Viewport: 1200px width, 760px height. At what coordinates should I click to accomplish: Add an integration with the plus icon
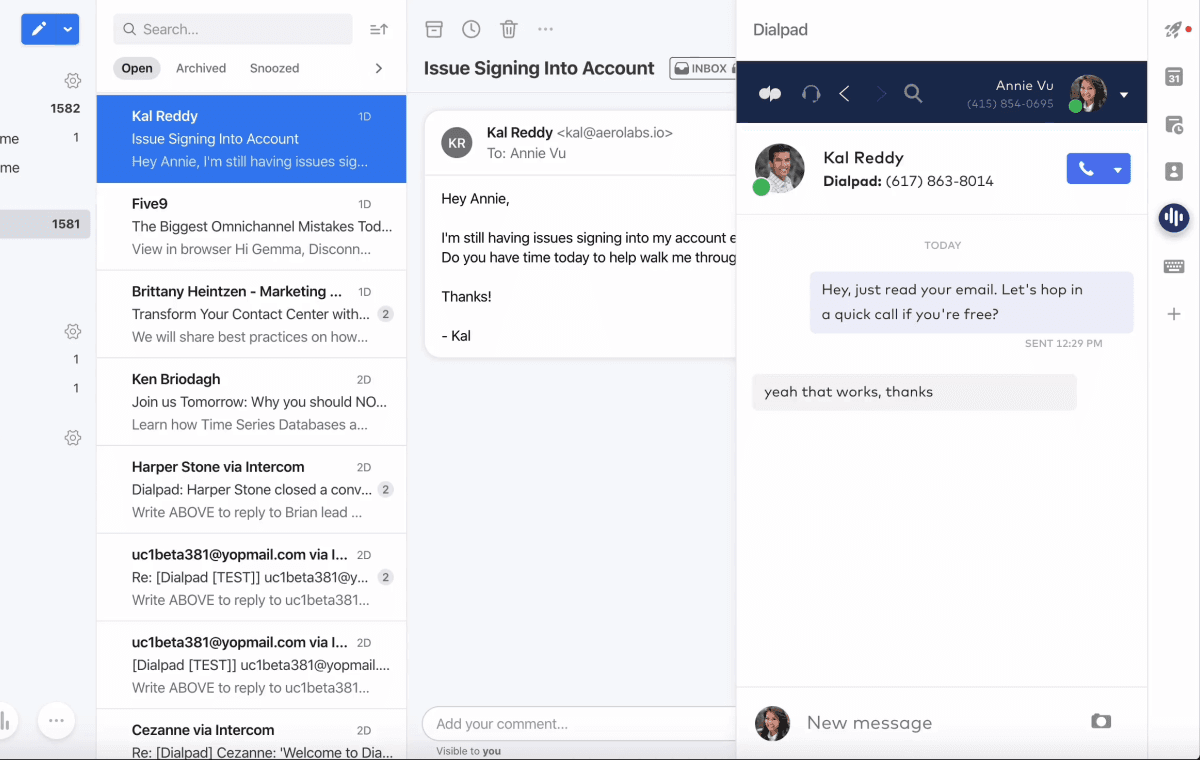[x=1174, y=314]
